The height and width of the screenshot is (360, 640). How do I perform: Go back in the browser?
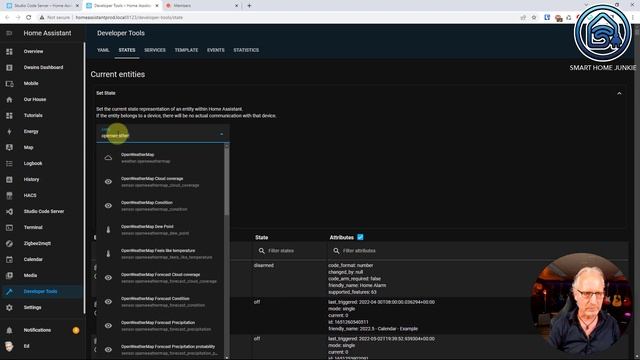pos(7,18)
